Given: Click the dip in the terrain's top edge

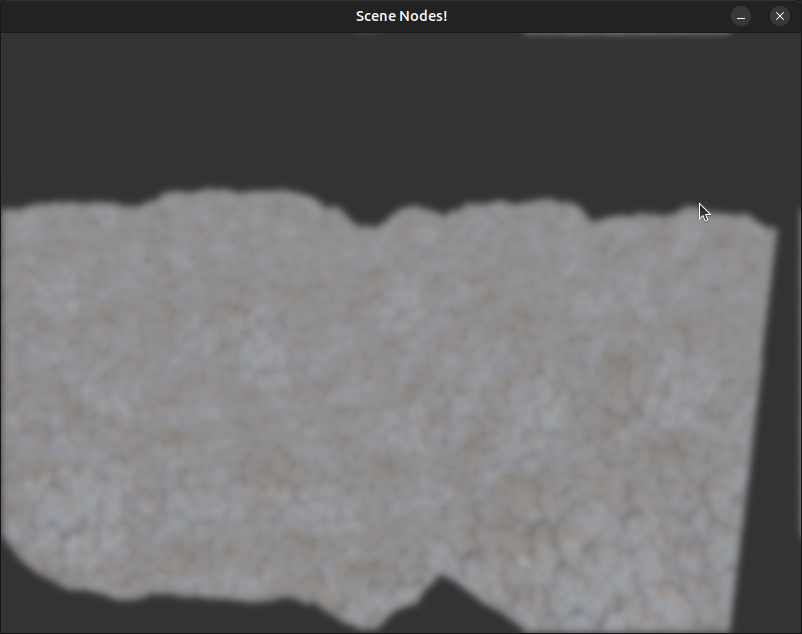Looking at the screenshot, I should (x=375, y=220).
